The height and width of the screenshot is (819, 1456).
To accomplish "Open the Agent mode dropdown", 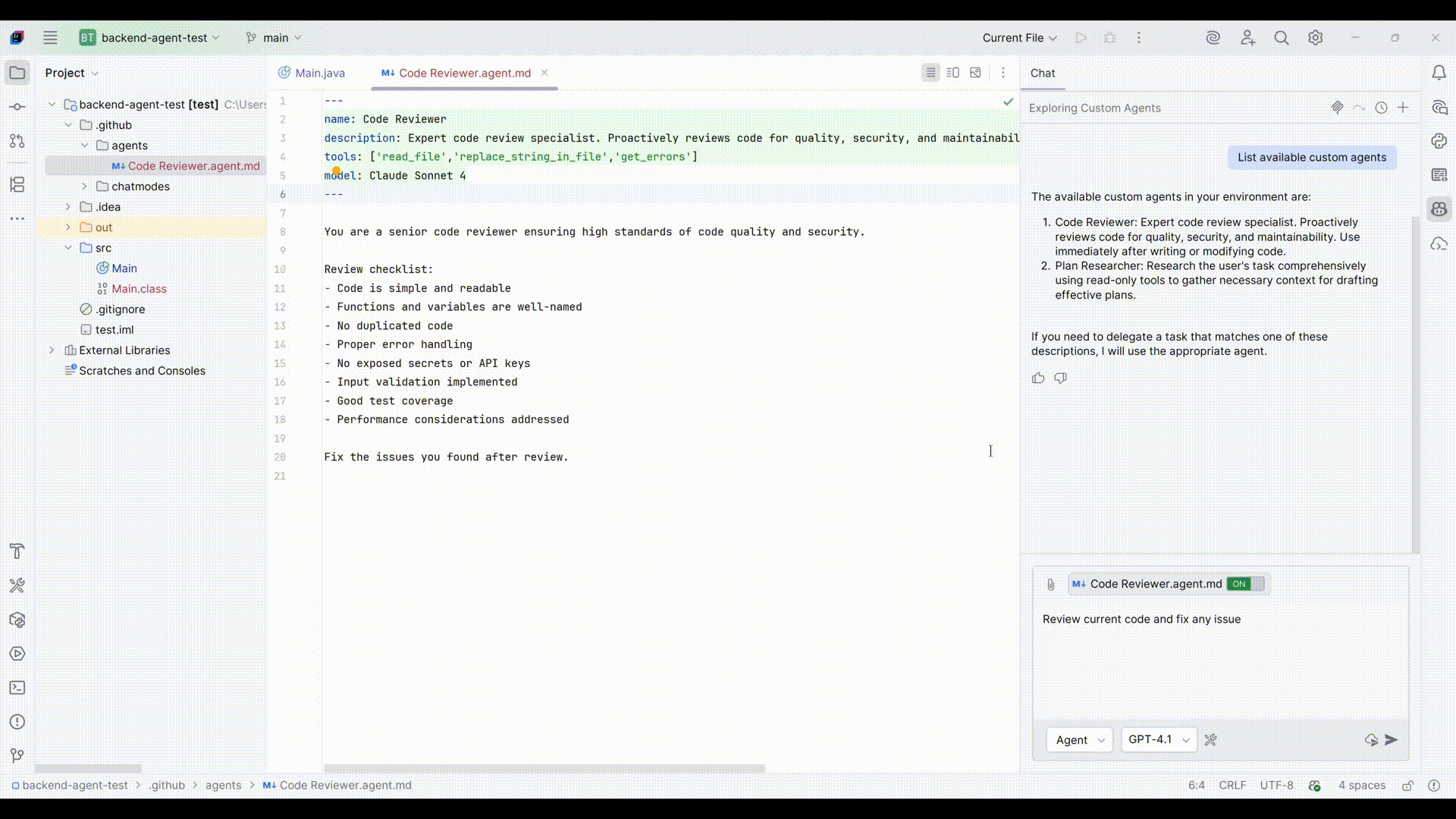I will (x=1079, y=740).
